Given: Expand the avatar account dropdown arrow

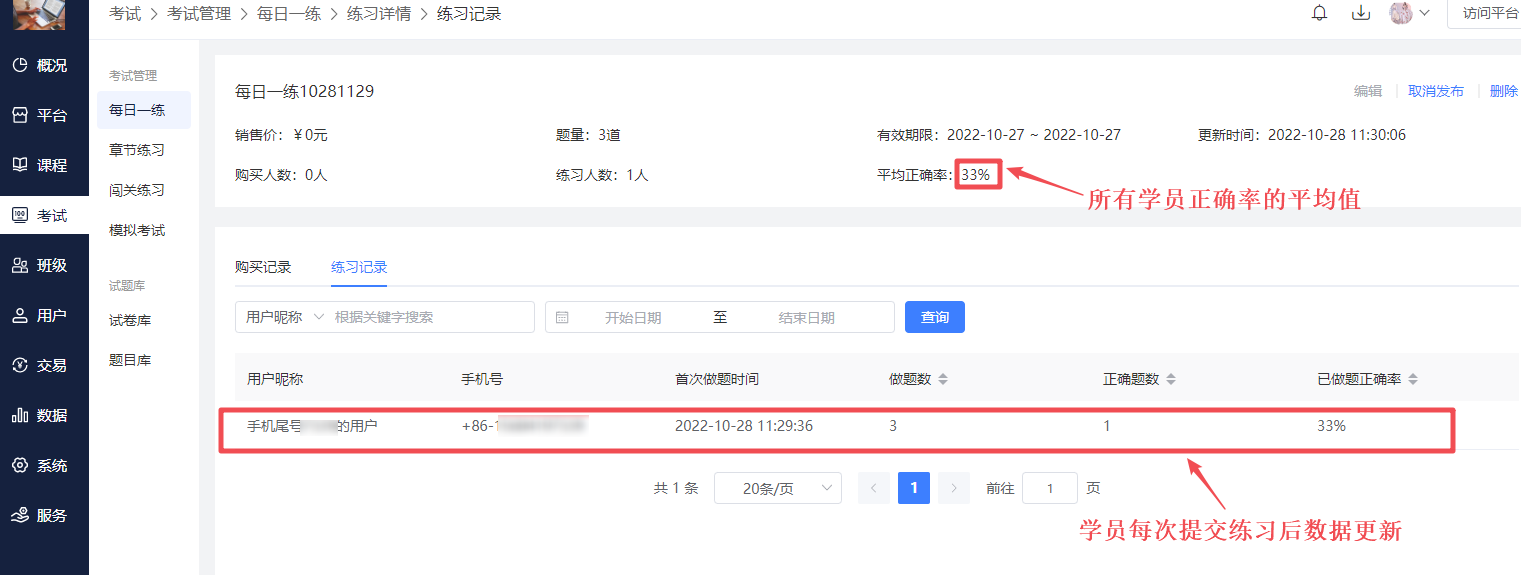Looking at the screenshot, I should coord(1424,13).
